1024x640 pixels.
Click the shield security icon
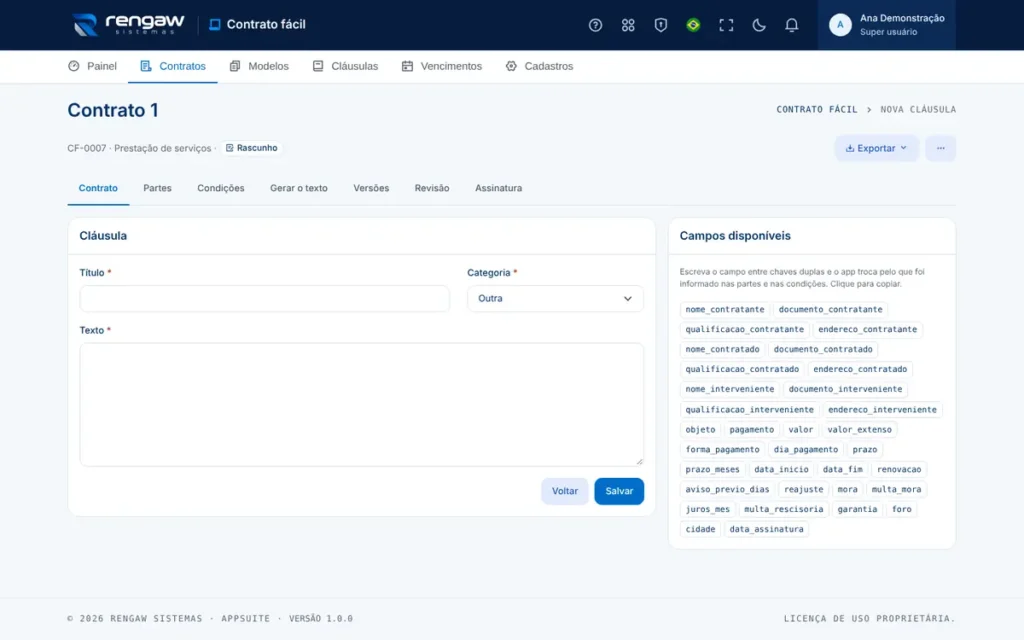tap(660, 25)
